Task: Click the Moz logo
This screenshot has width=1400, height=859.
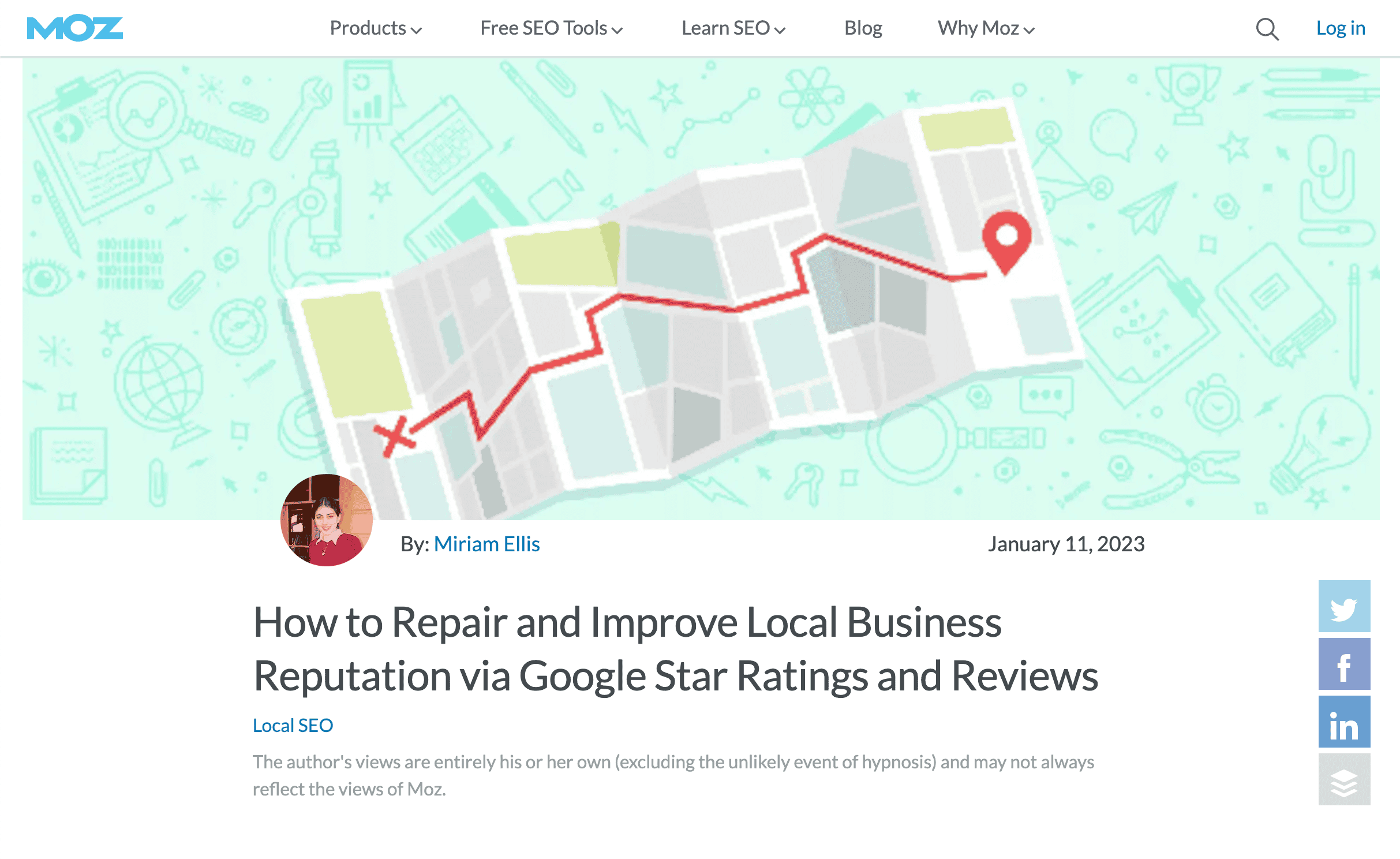Action: [x=75, y=28]
